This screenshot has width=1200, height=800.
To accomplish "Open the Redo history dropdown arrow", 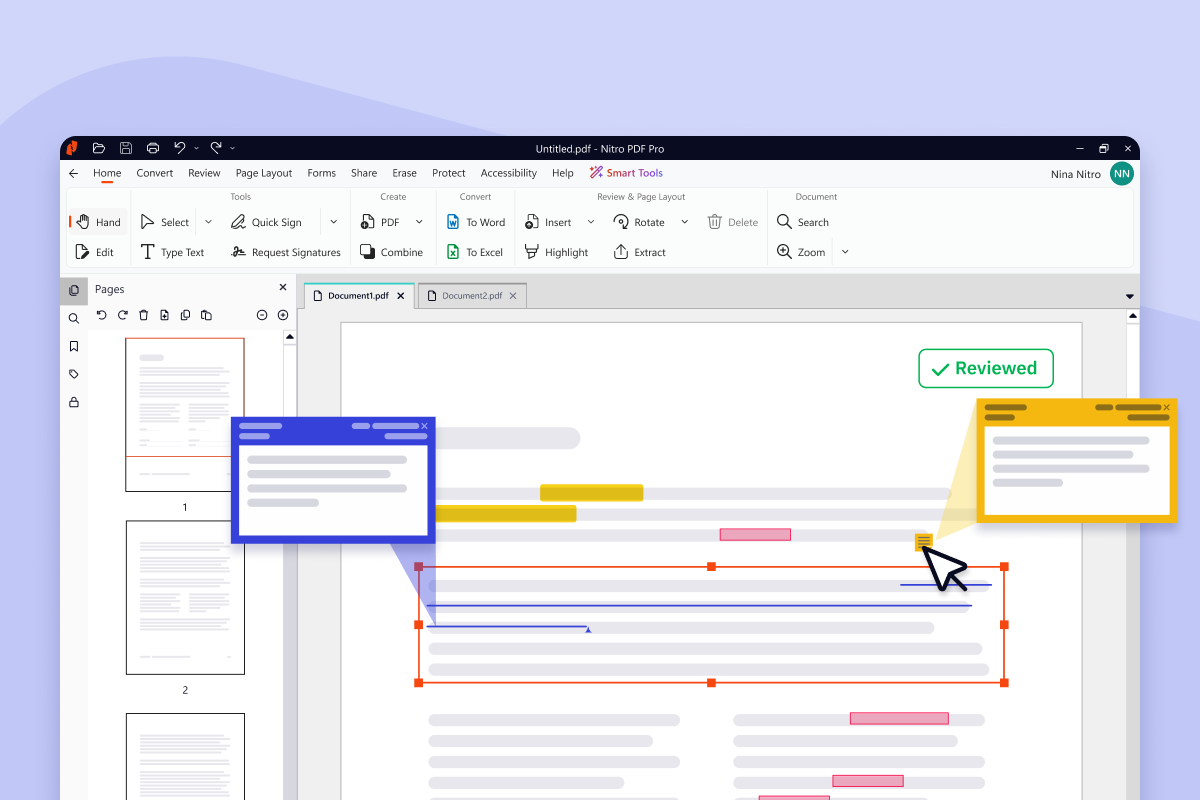I will coord(233,149).
